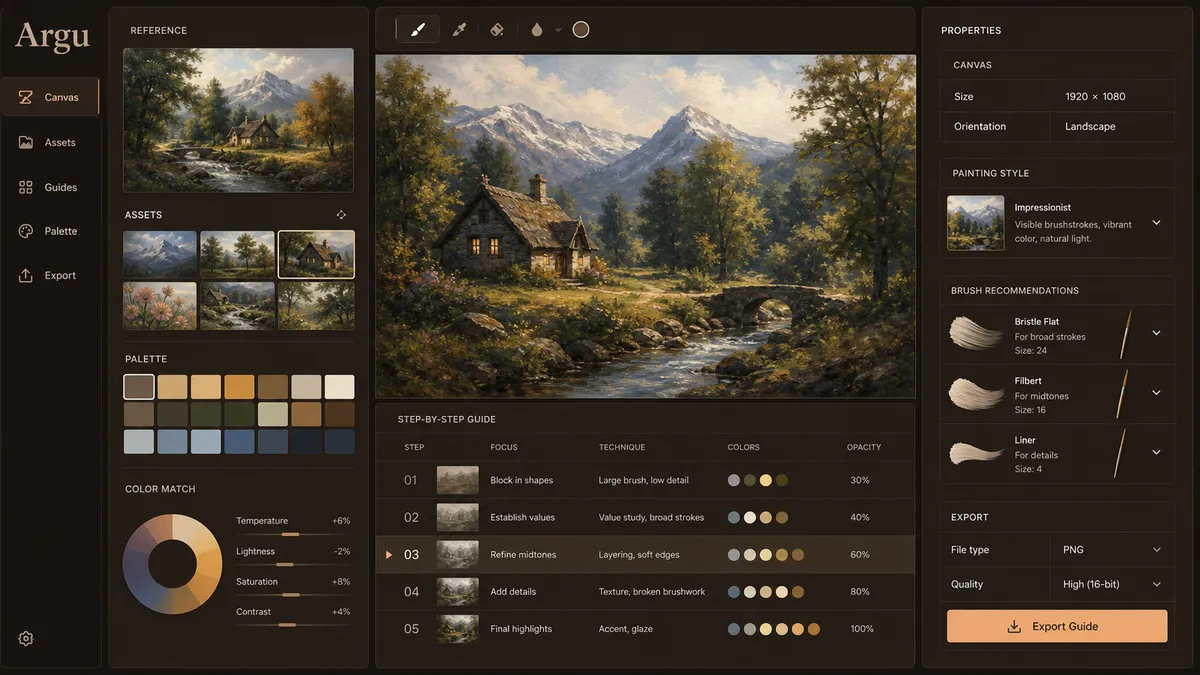1200x675 pixels.
Task: Select step 04 Add details row
Action: point(645,591)
